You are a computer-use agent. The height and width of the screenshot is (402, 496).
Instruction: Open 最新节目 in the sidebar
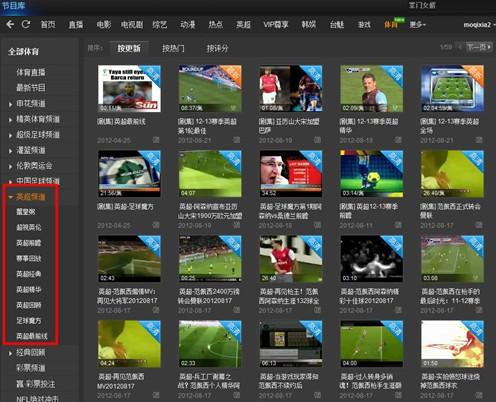[x=31, y=88]
